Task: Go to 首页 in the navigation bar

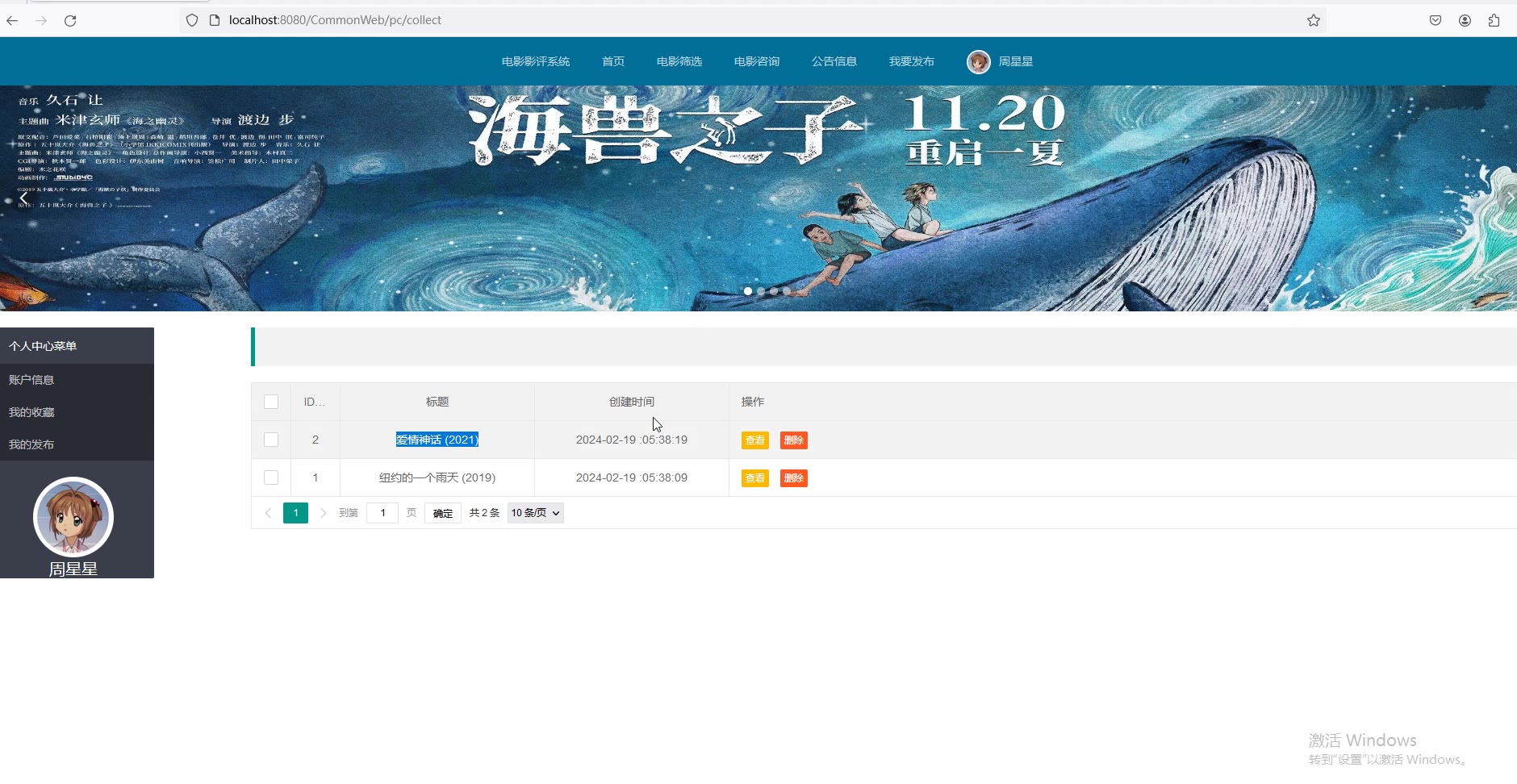Action: click(613, 61)
